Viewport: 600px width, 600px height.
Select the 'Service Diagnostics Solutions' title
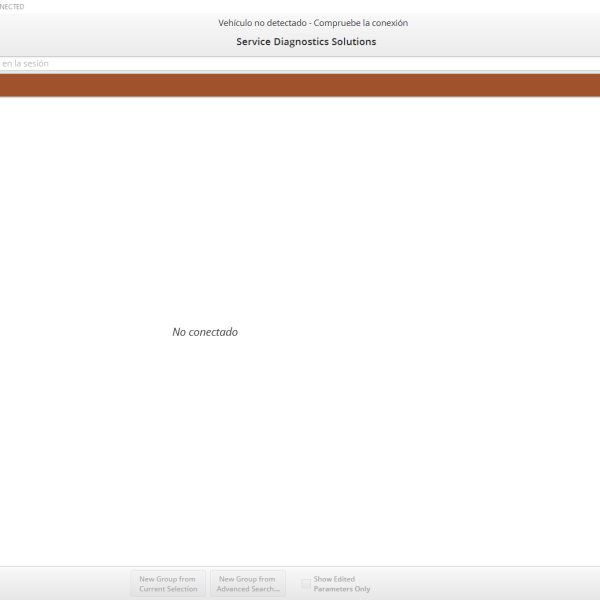pos(306,42)
